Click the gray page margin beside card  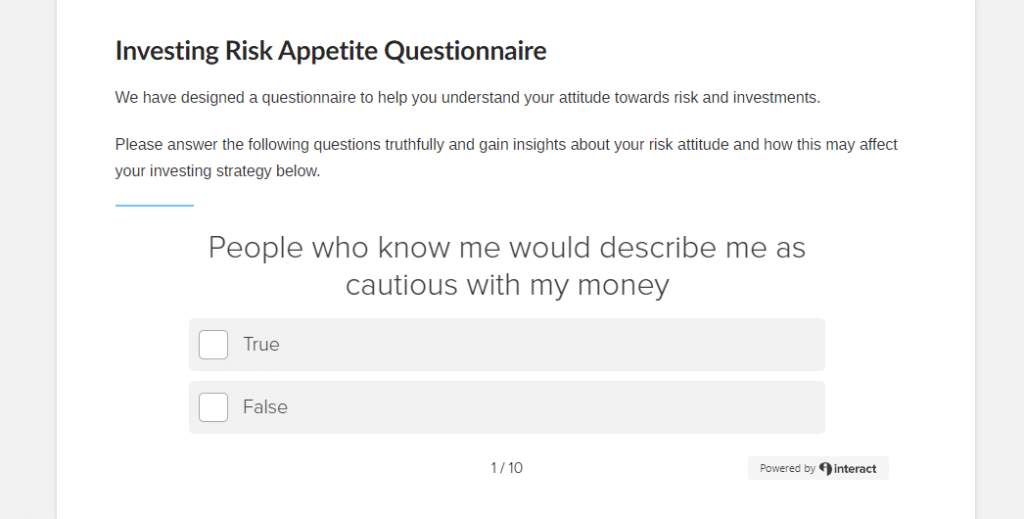coord(27,261)
